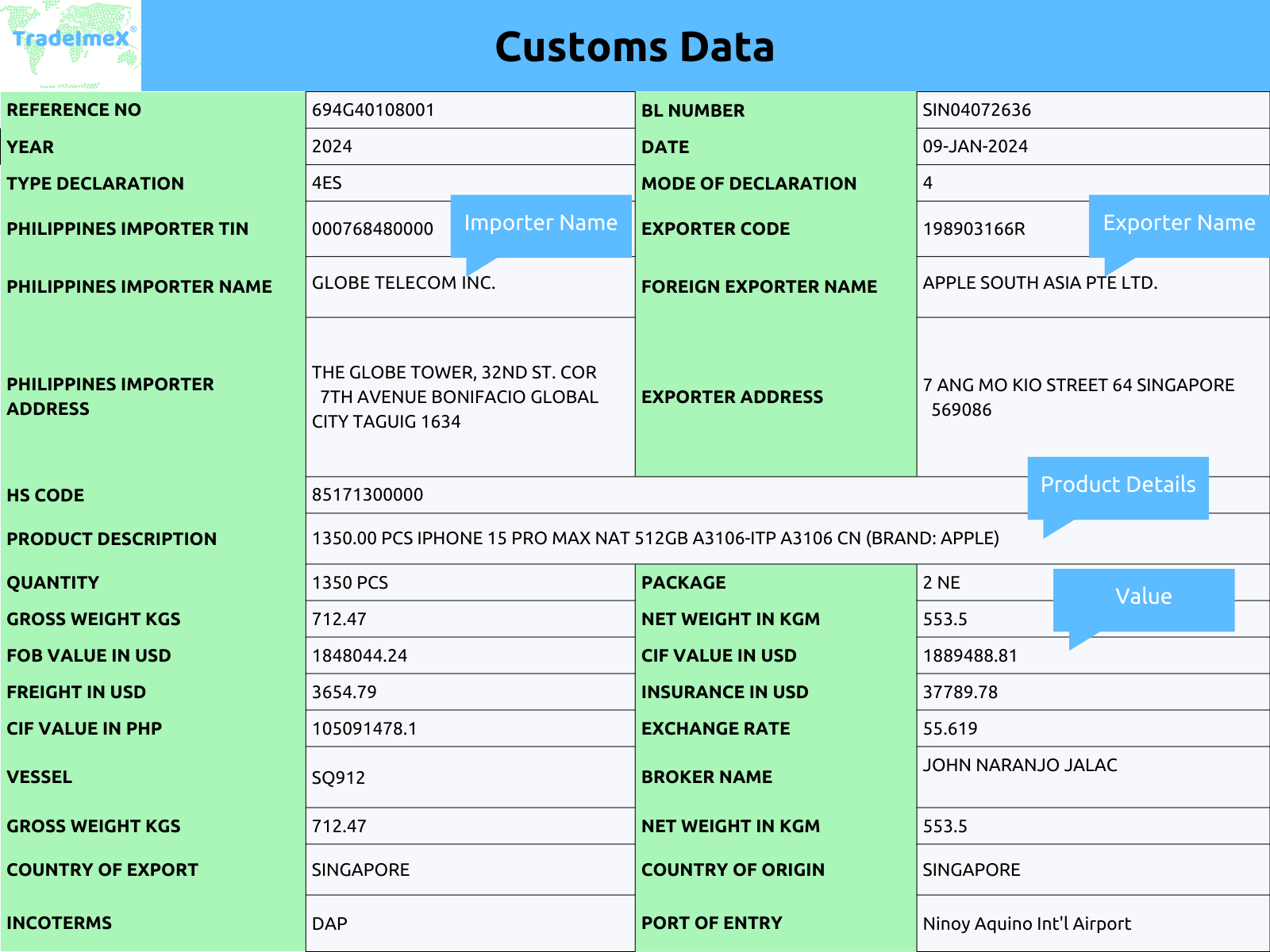Viewport: 1270px width, 952px height.
Task: Click the FOREIGN EXPORTER NAME label
Action: pos(759,286)
